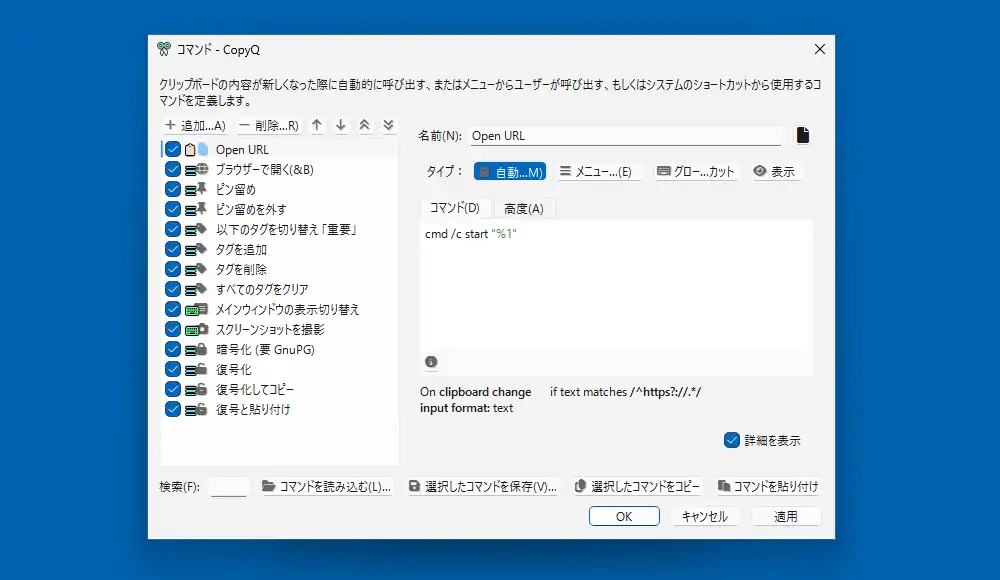Click the move command up arrow

317,125
